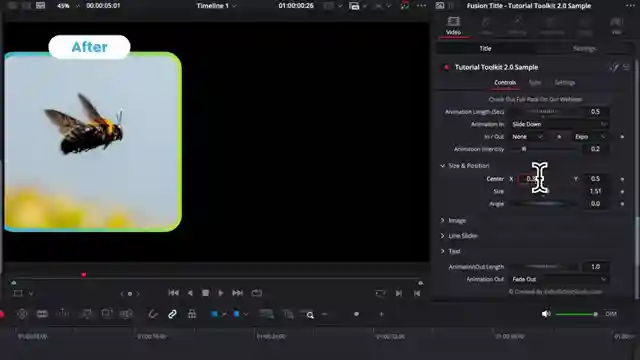
Task: Click the viewer three-dot options menu
Action: pos(422,6)
